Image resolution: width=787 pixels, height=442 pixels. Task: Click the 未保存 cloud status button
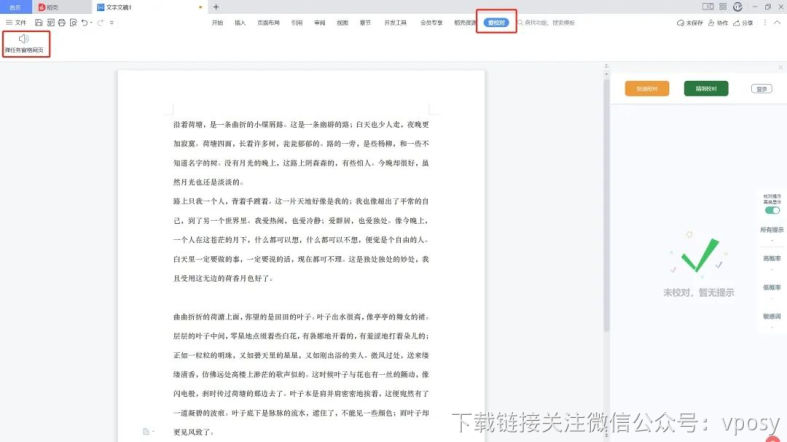[690, 23]
